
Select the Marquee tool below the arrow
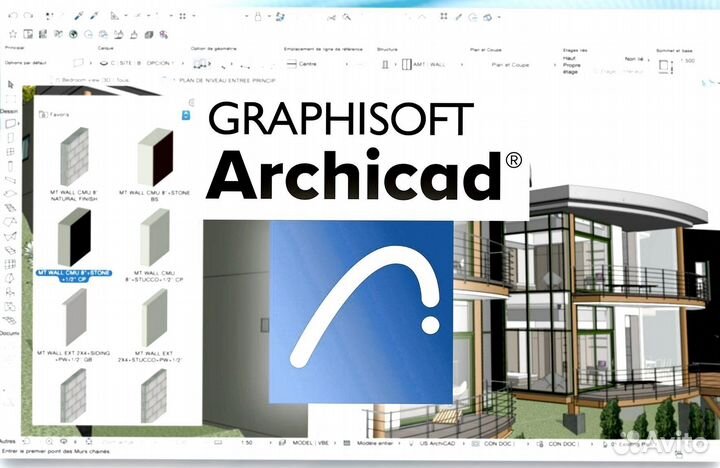[x=11, y=99]
